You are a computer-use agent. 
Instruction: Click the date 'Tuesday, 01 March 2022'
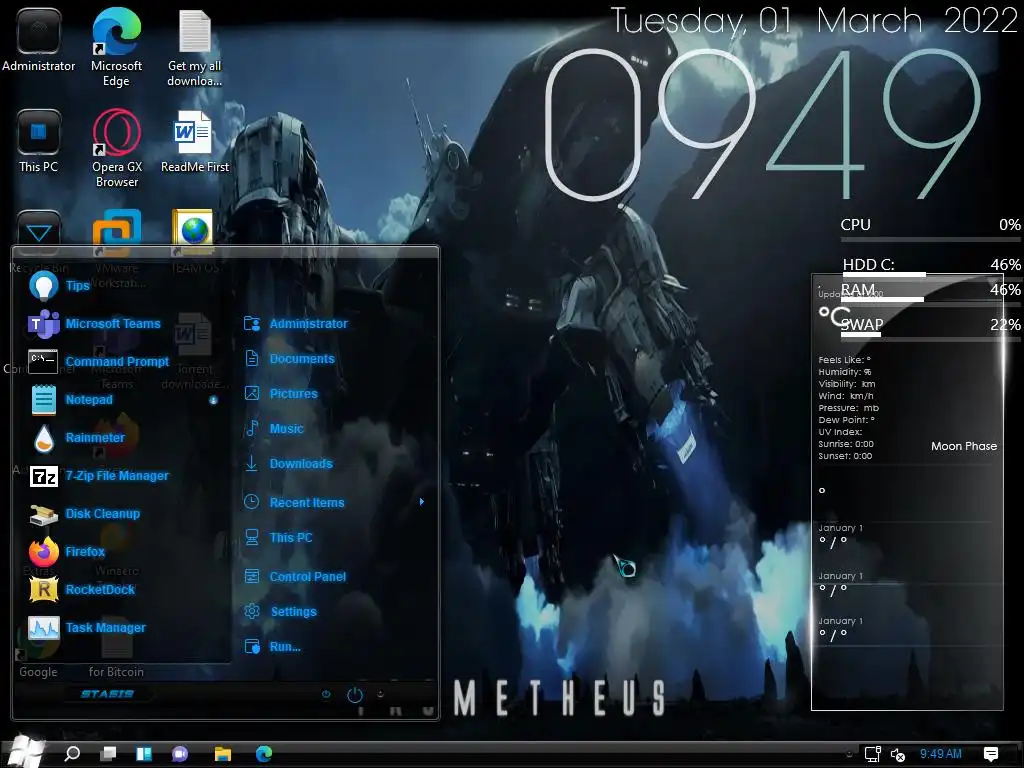tap(814, 20)
